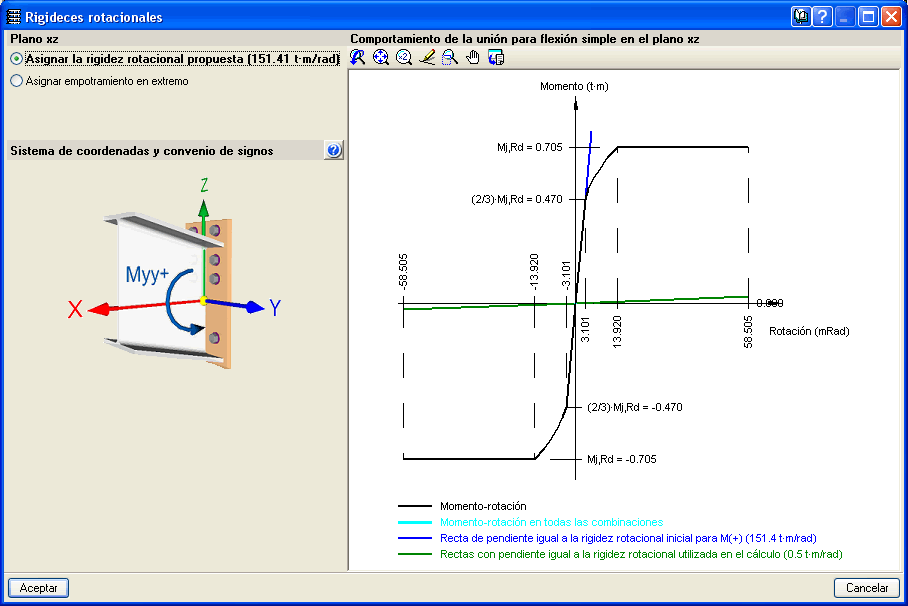Click the '(2/3)·Mj,Rd = 0.470' graph label

pyautogui.click(x=517, y=199)
